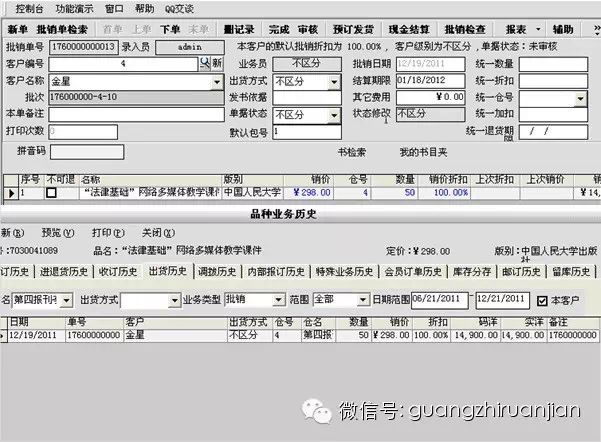Open the 第四报刊 warehouse name dropdown

[66, 300]
